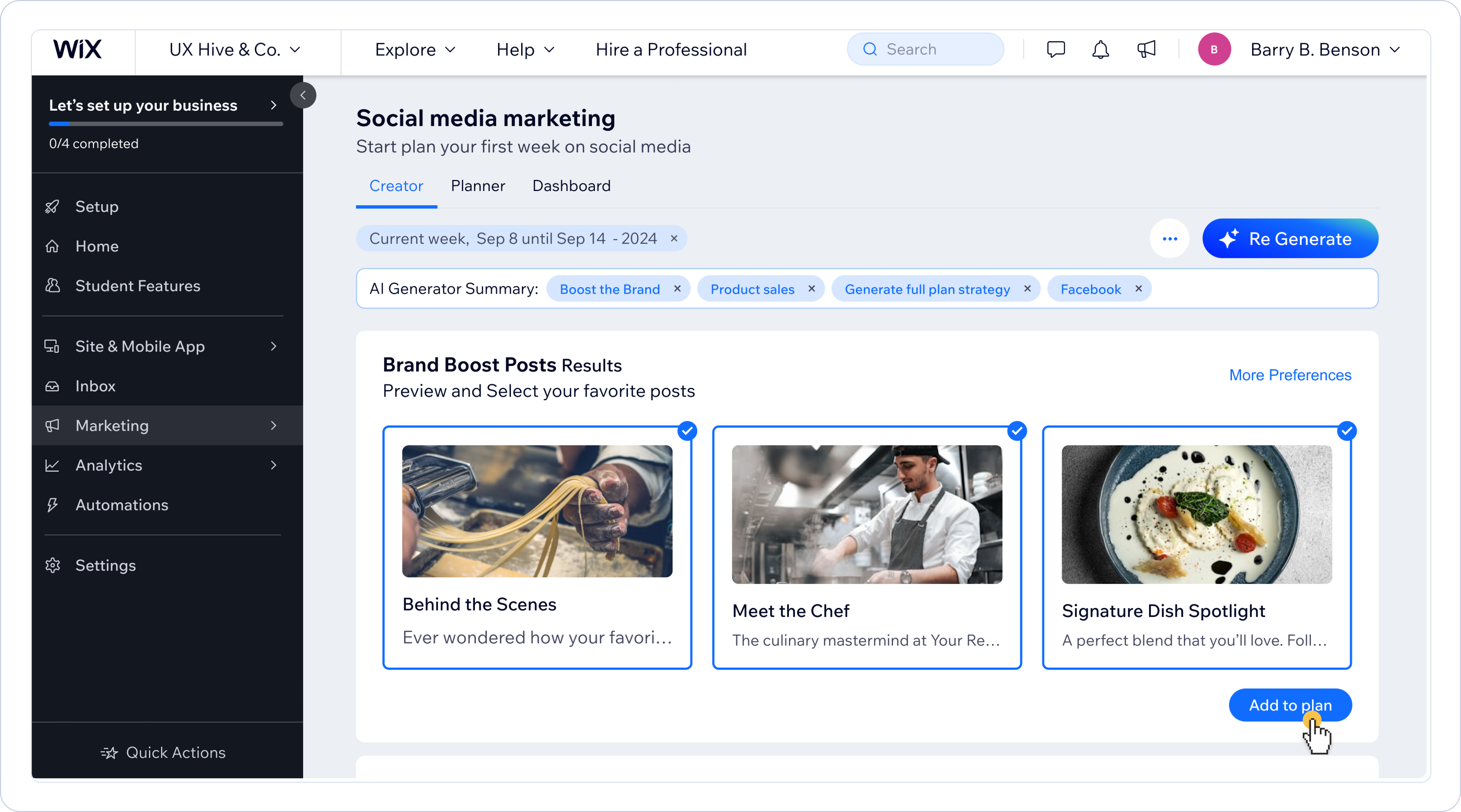
Task: Click the setup progress bar
Action: click(x=166, y=124)
